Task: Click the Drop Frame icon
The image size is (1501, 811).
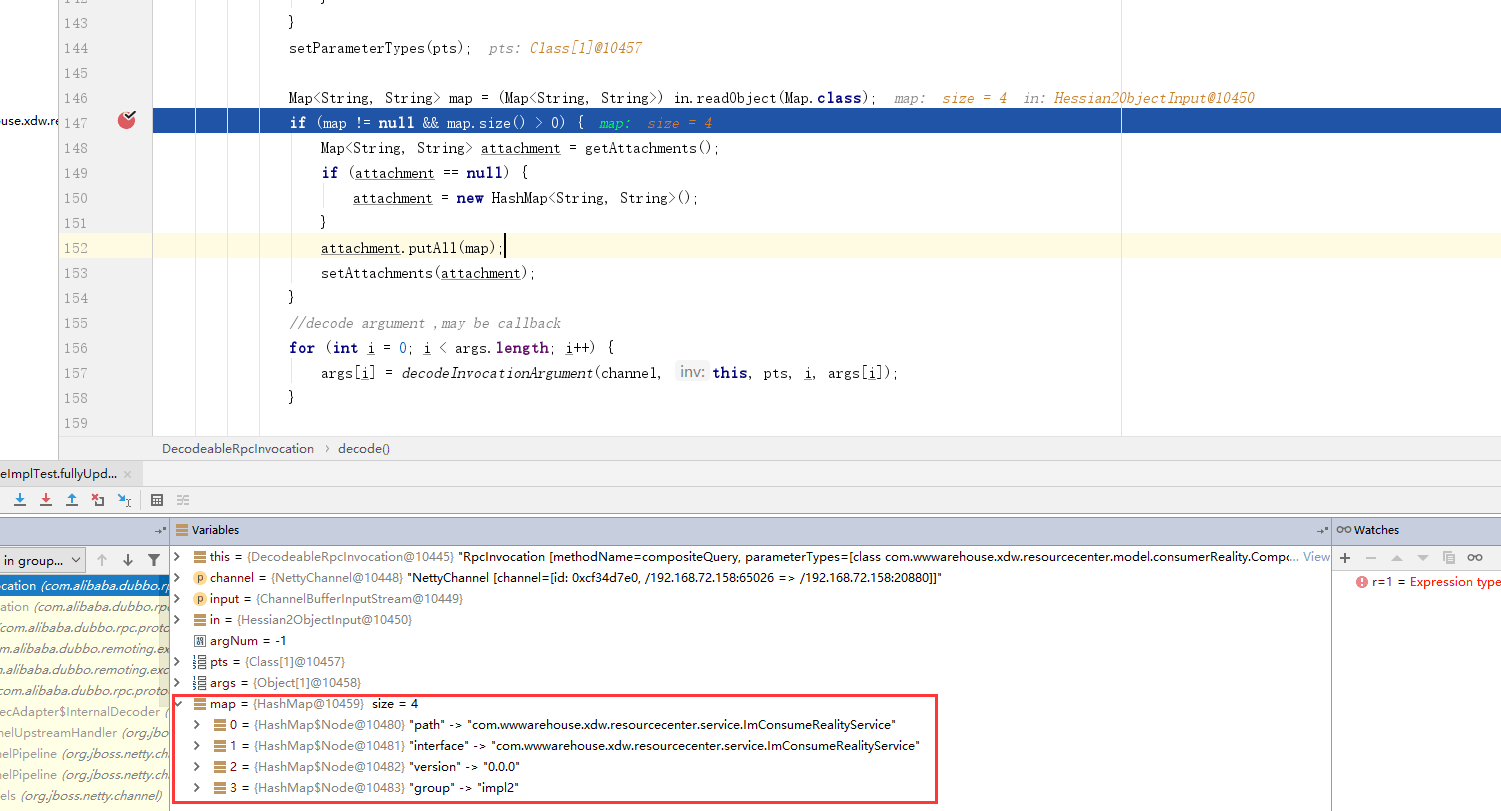Action: point(97,499)
